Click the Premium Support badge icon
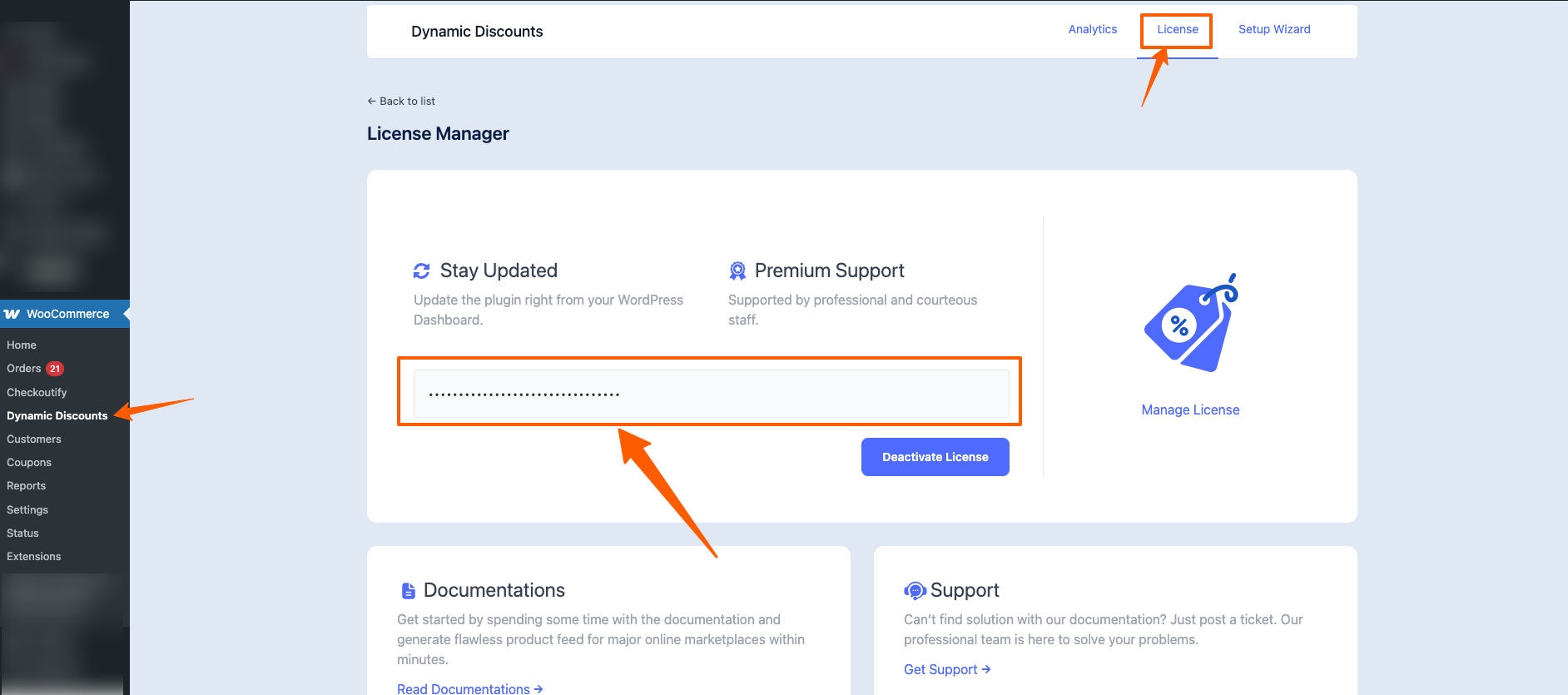The height and width of the screenshot is (695, 1568). 737,271
